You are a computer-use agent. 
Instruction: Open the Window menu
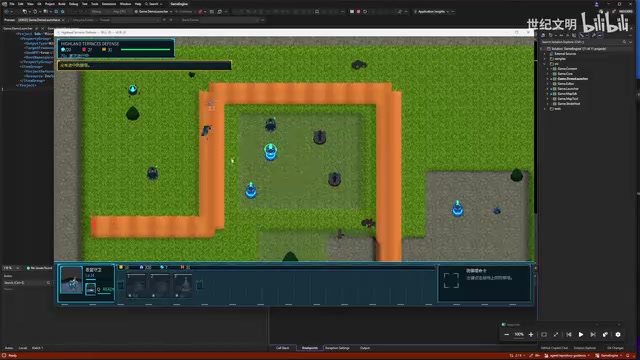pyautogui.click(x=125, y=4)
